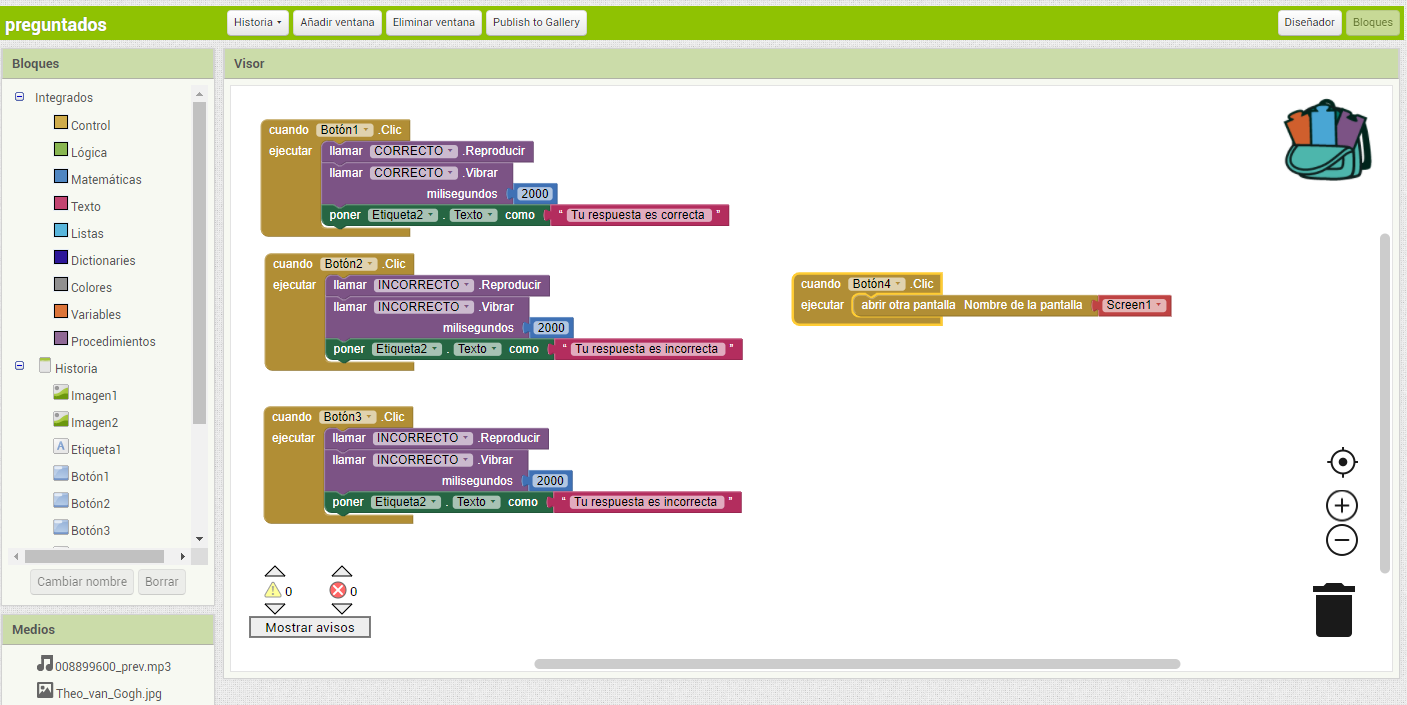Click the yellow warning triangle icon
The image size is (1407, 705).
click(273, 590)
